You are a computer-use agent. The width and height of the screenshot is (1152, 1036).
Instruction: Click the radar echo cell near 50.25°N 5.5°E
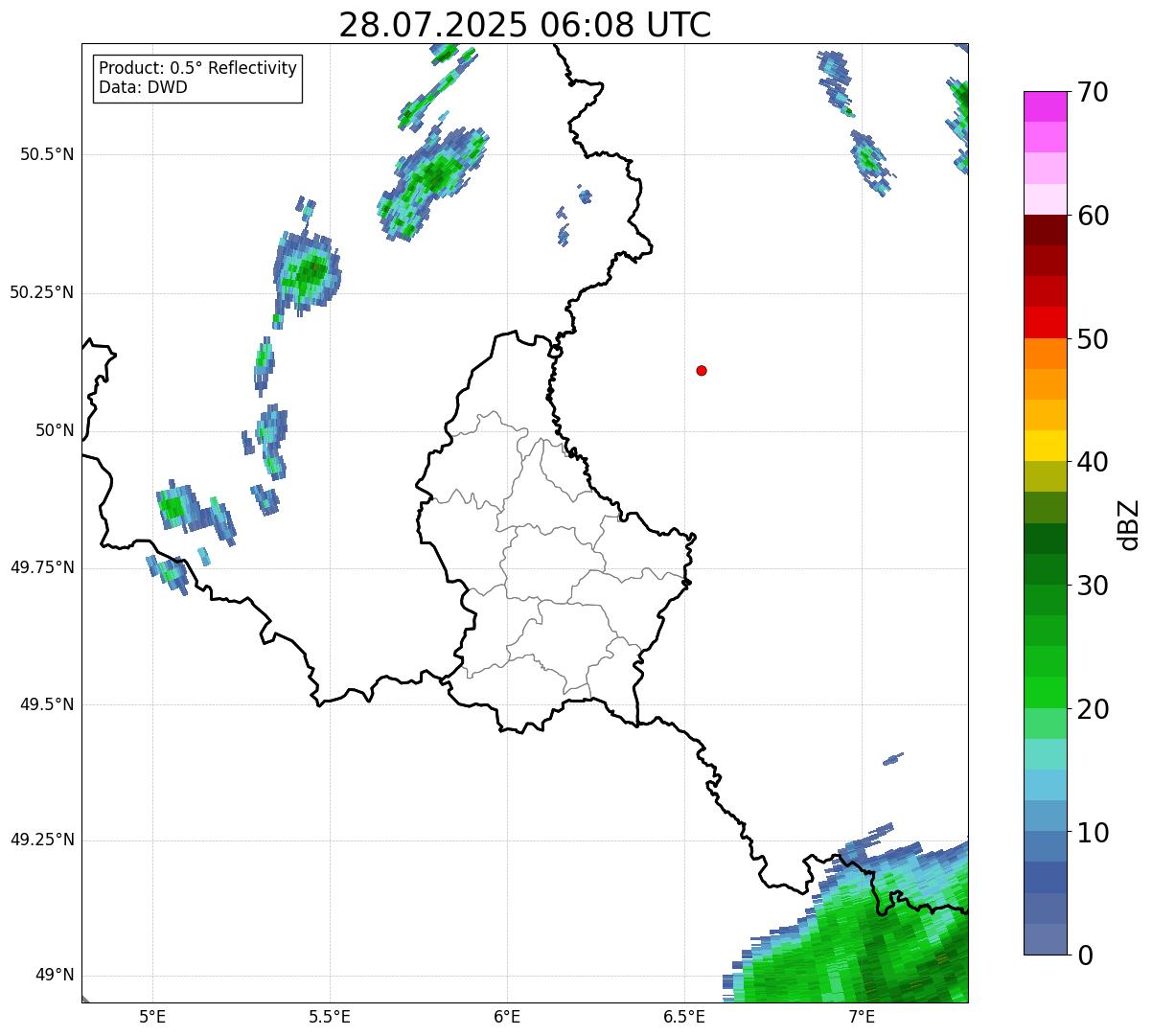[x=308, y=272]
